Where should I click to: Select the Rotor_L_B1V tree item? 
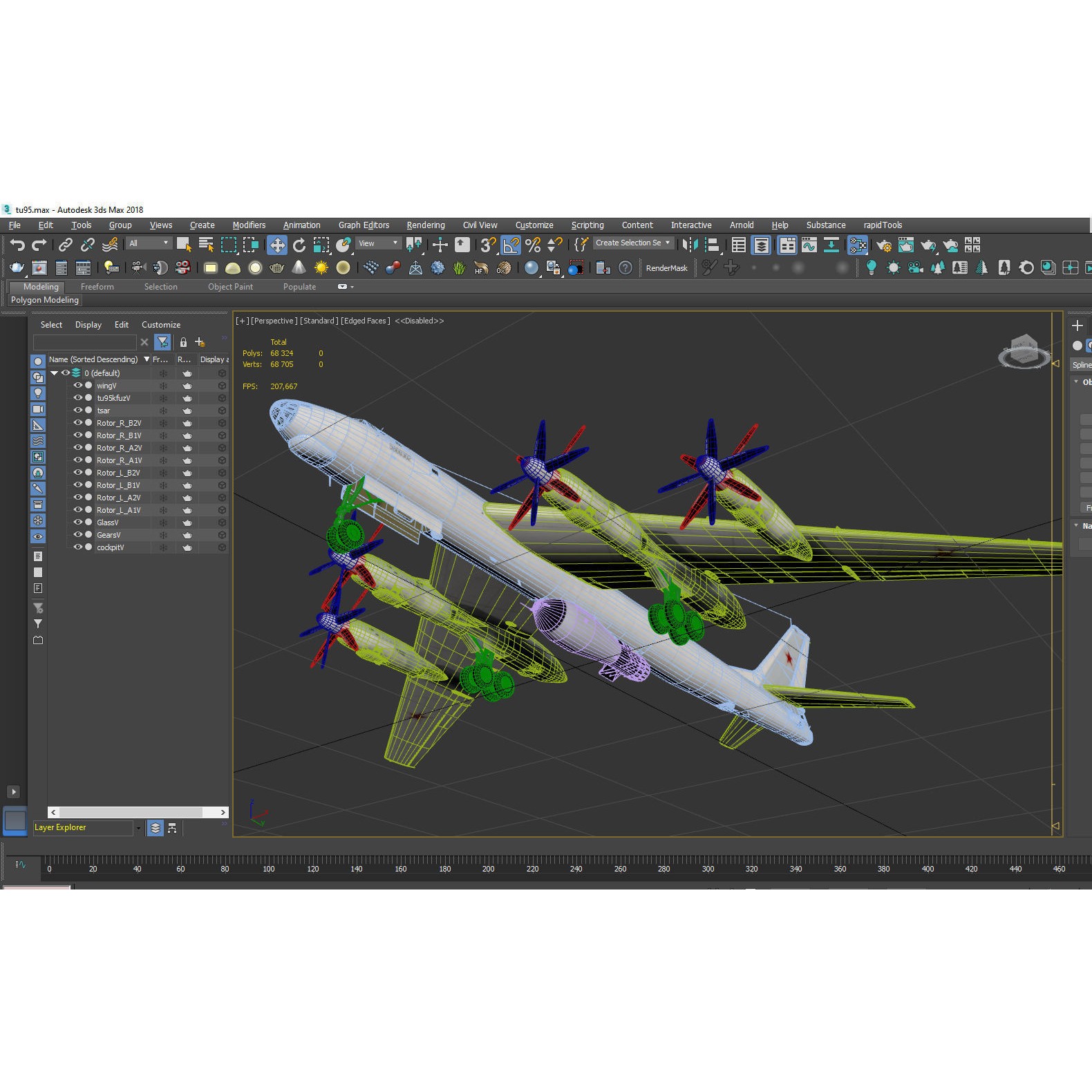[x=118, y=485]
